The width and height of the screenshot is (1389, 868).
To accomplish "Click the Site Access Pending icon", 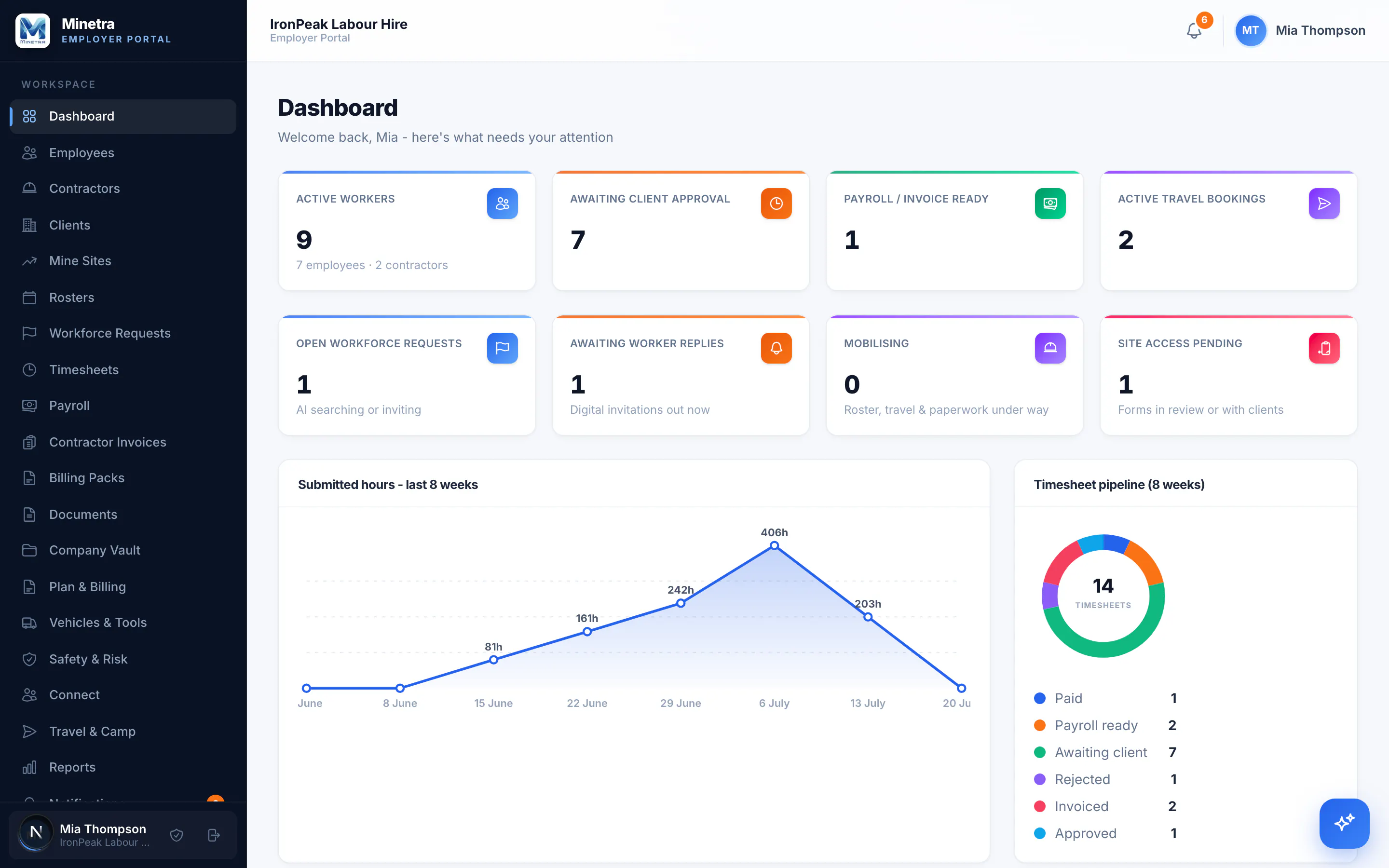I will coord(1323,348).
